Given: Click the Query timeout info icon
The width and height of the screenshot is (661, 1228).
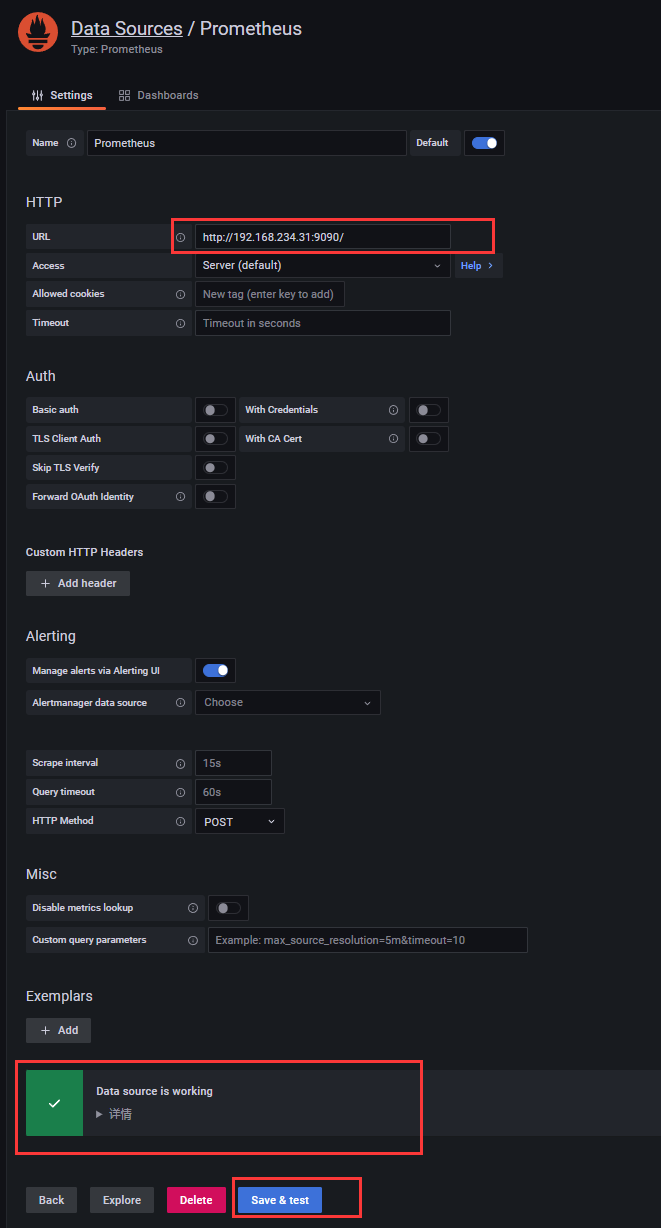Looking at the screenshot, I should pos(180,792).
